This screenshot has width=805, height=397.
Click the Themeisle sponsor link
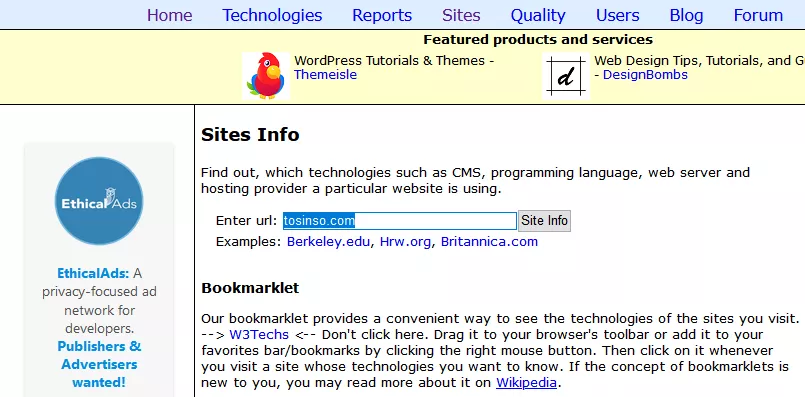325,74
